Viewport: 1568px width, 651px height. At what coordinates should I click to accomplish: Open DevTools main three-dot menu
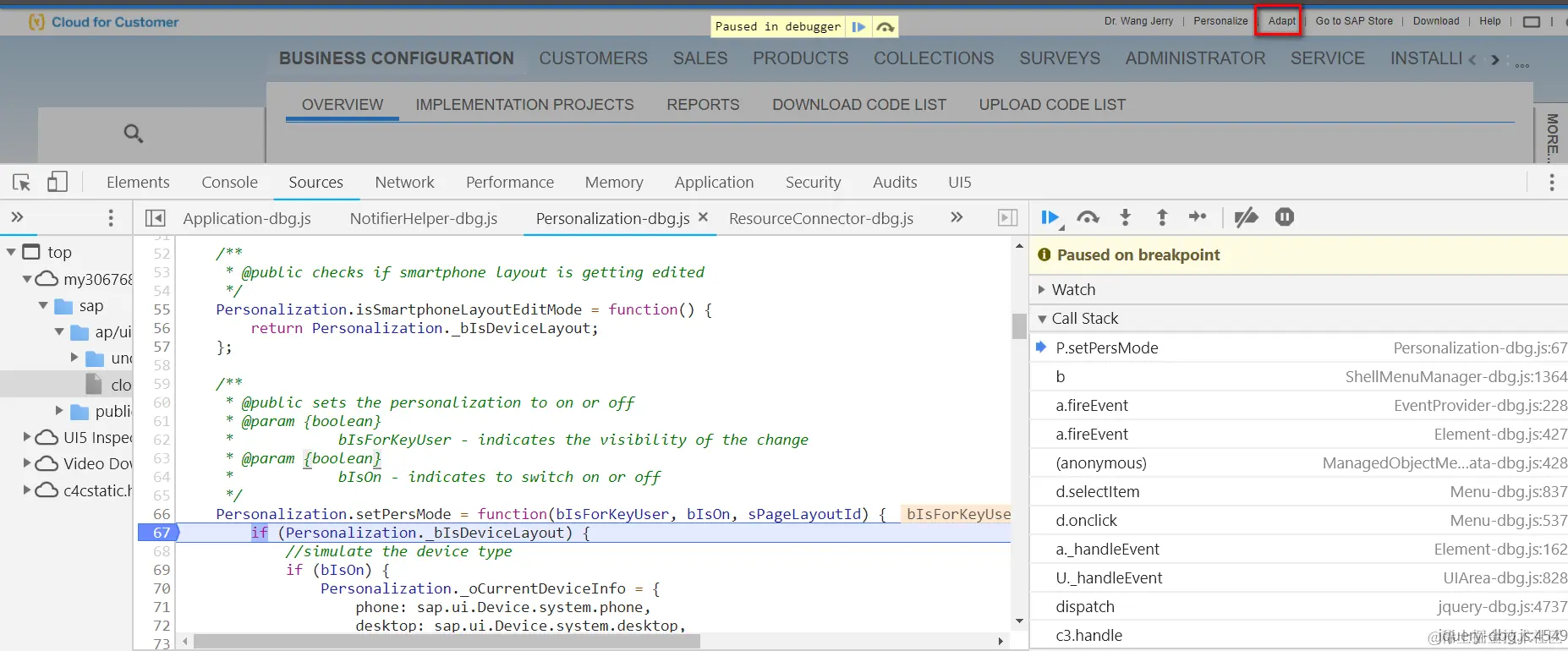click(x=1551, y=183)
